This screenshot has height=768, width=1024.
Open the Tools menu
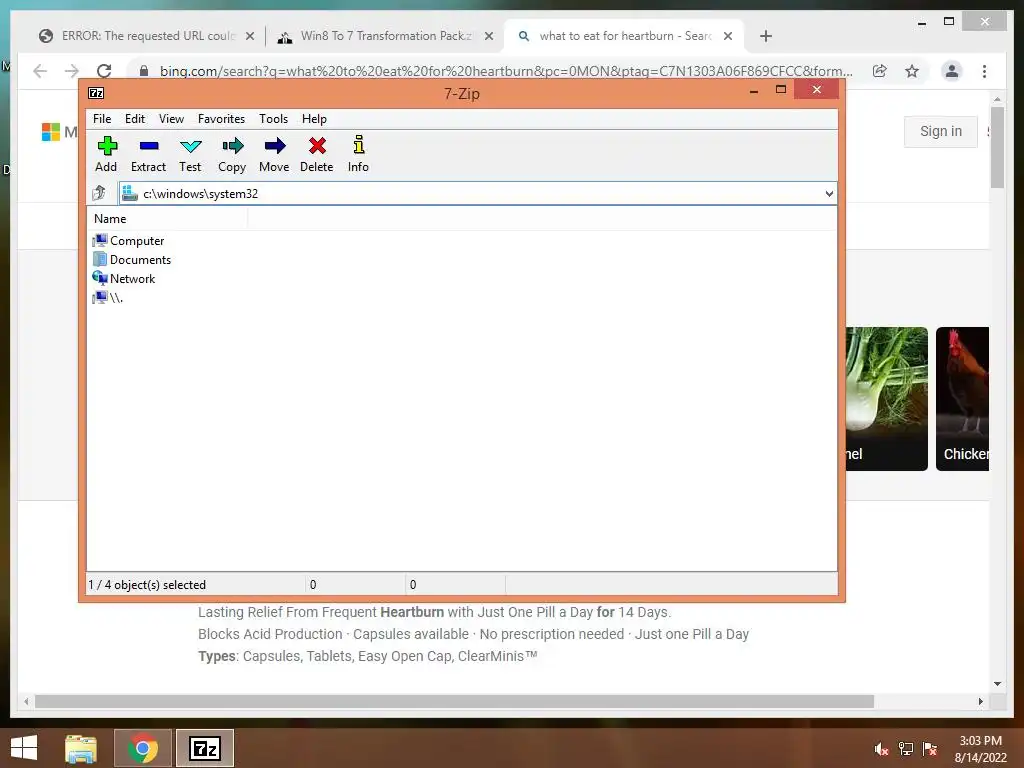coord(273,119)
